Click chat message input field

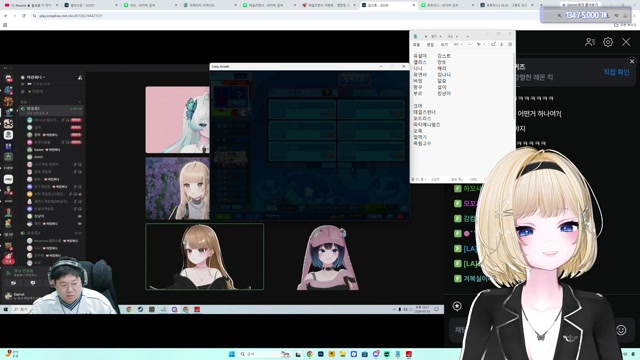531,330
